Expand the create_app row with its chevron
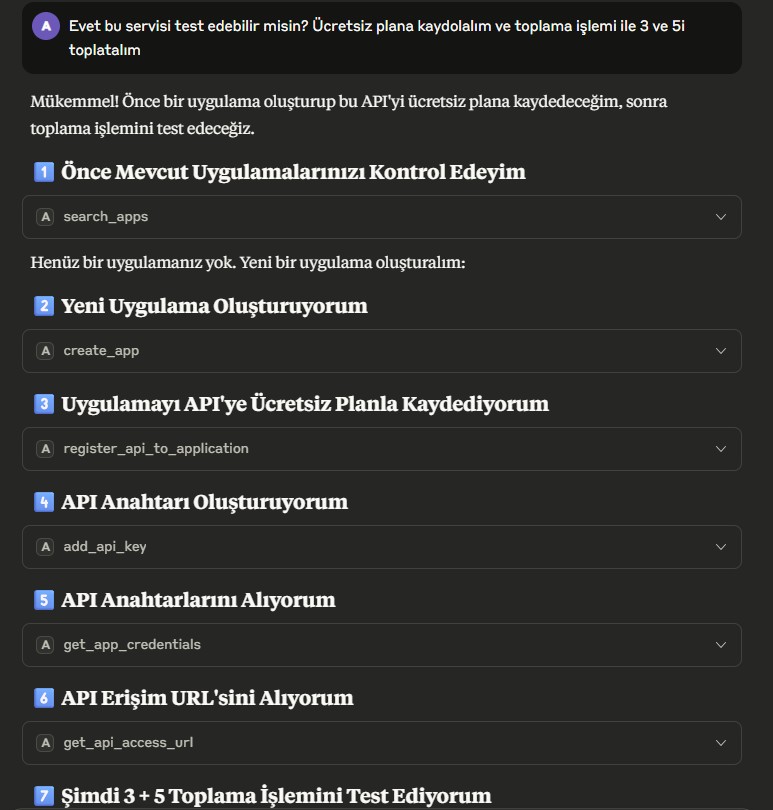773x810 pixels. pyautogui.click(x=721, y=351)
